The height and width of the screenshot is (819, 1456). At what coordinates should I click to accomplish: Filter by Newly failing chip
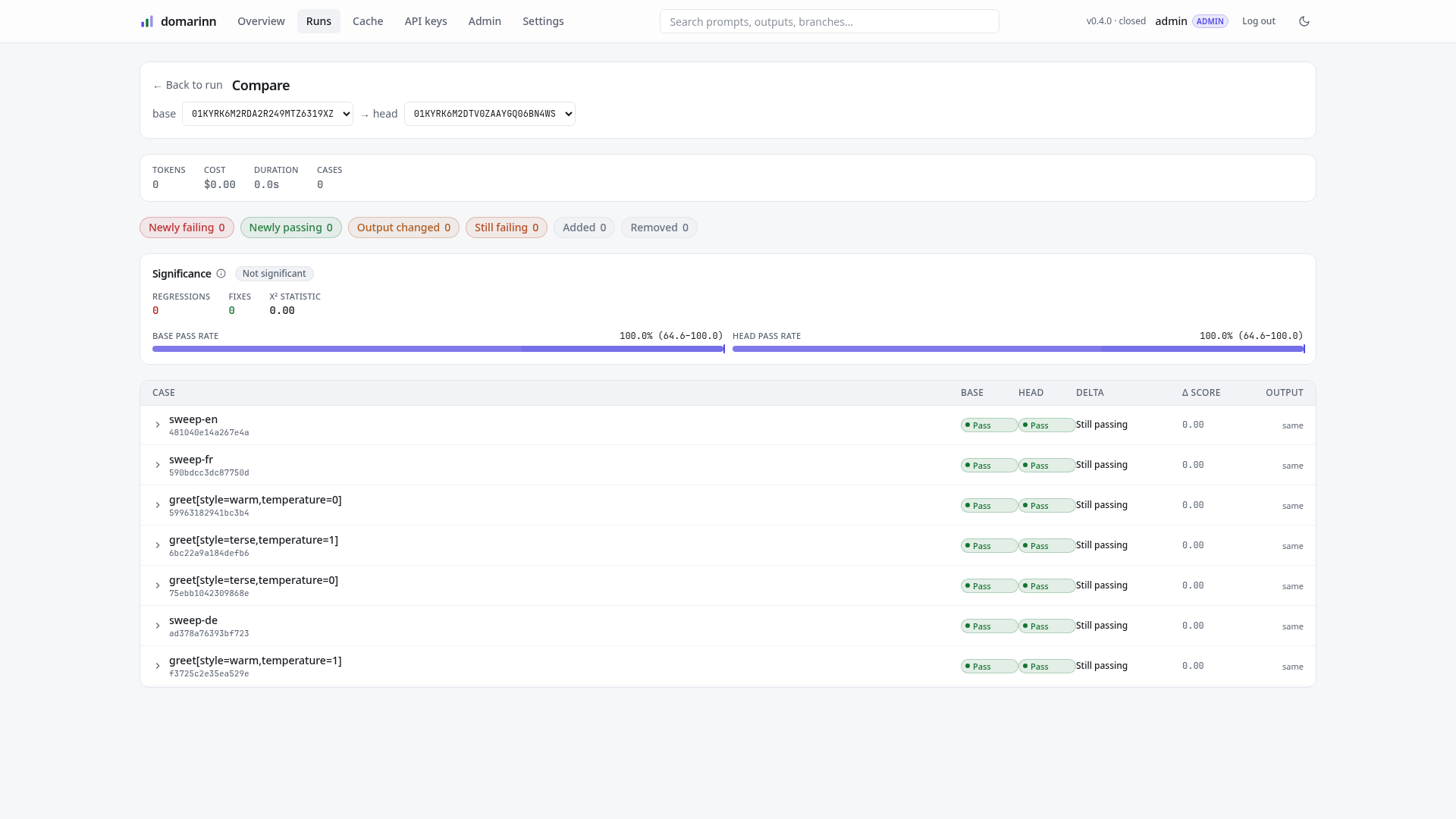tap(187, 227)
